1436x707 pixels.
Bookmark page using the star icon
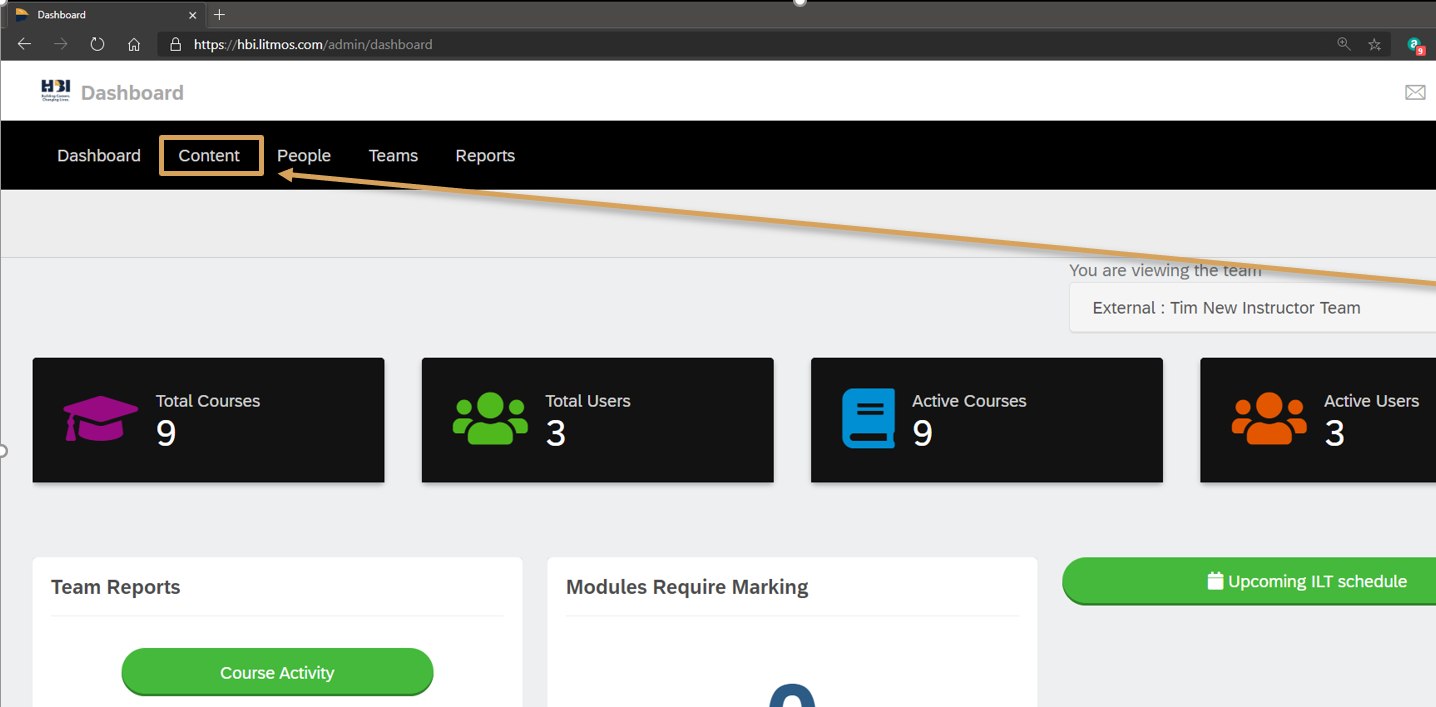pyautogui.click(x=1375, y=44)
